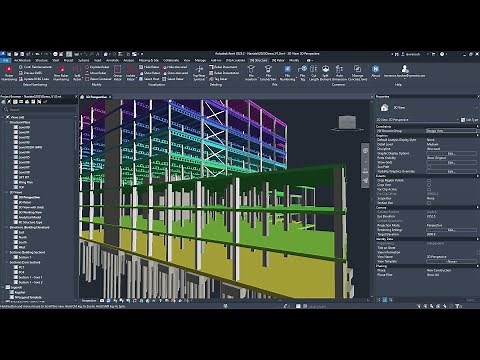Click Edit for Rendering Settings
Screen dimensions: 480x360
[451, 230]
